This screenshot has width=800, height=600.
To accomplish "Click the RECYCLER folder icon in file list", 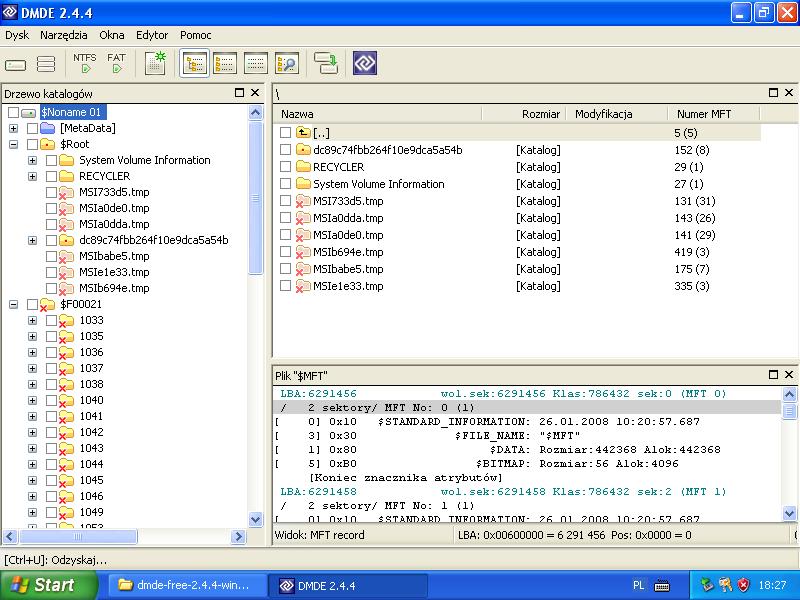I will point(303,167).
